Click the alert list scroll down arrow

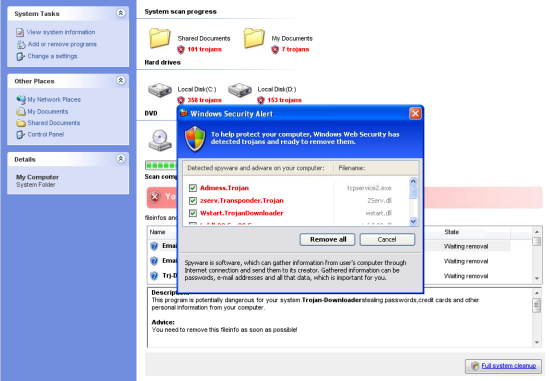tap(413, 221)
